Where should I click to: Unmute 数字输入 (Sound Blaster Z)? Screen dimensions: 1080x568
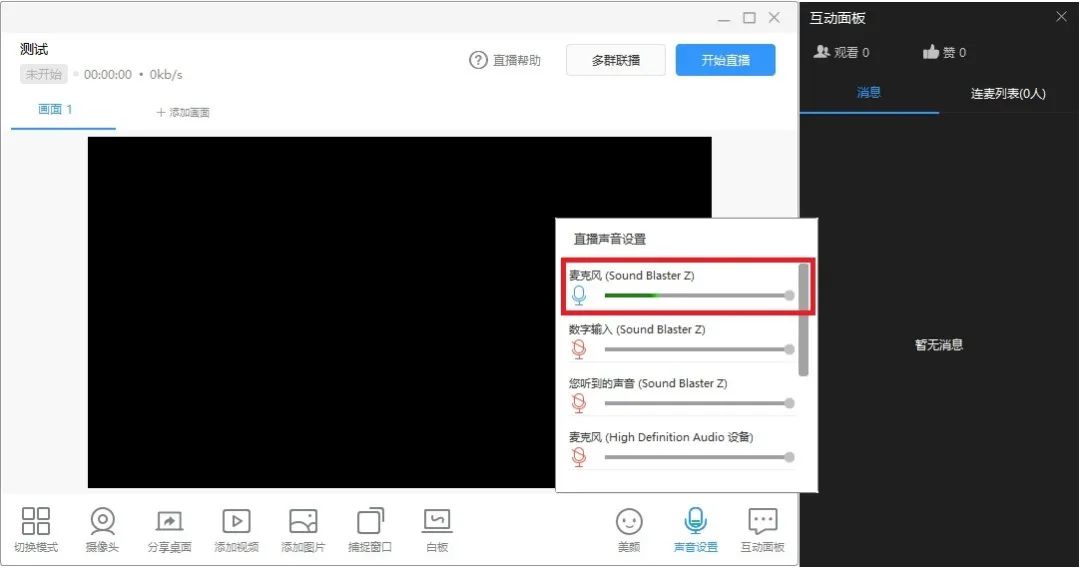pos(579,349)
